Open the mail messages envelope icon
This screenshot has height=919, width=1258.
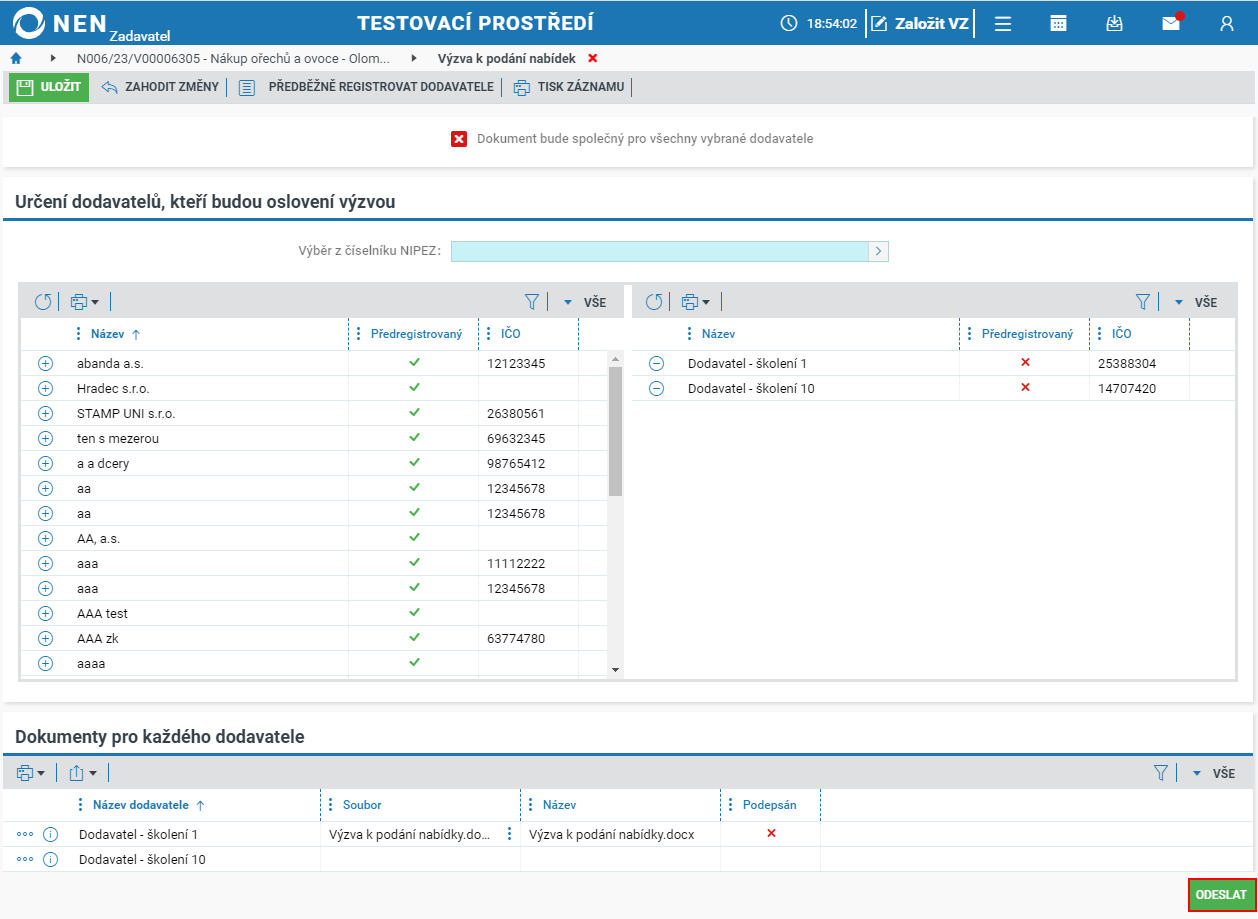[x=1171, y=23]
